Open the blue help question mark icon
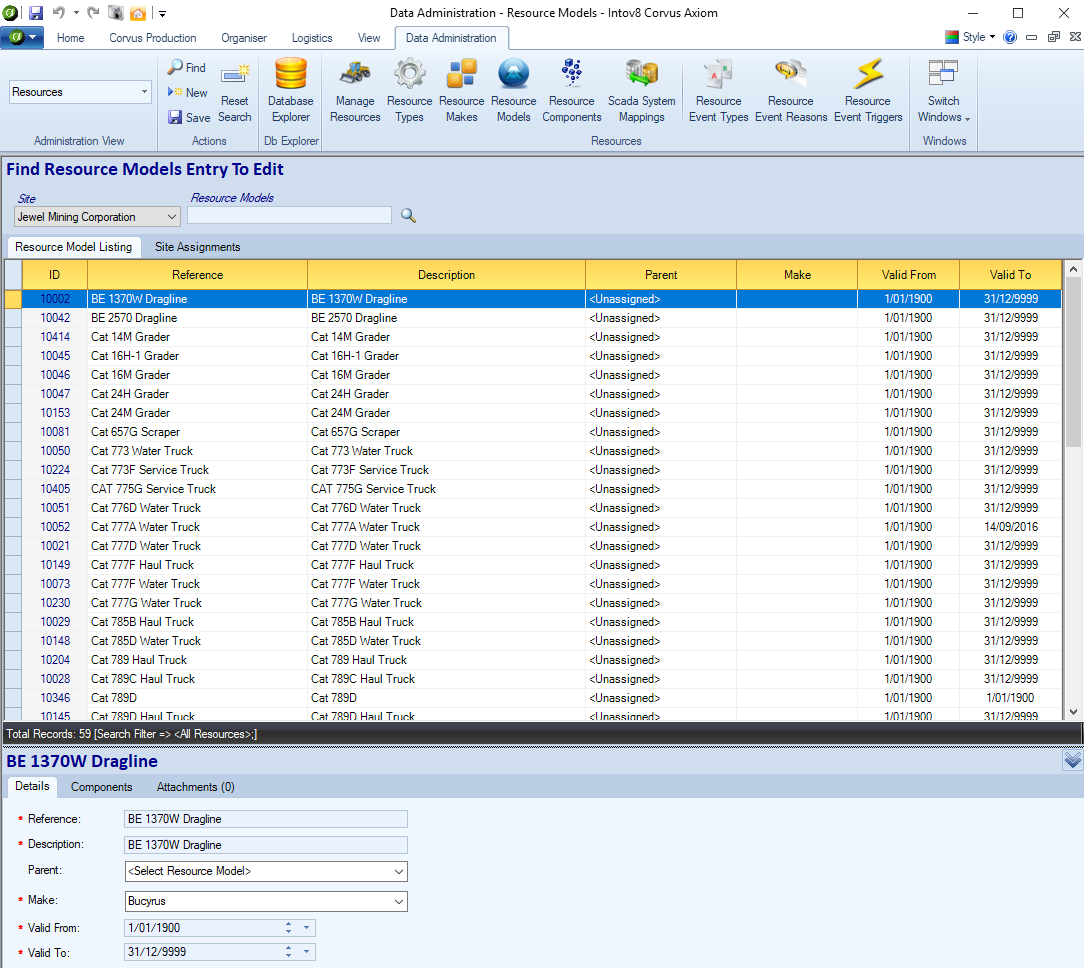 click(x=1010, y=37)
